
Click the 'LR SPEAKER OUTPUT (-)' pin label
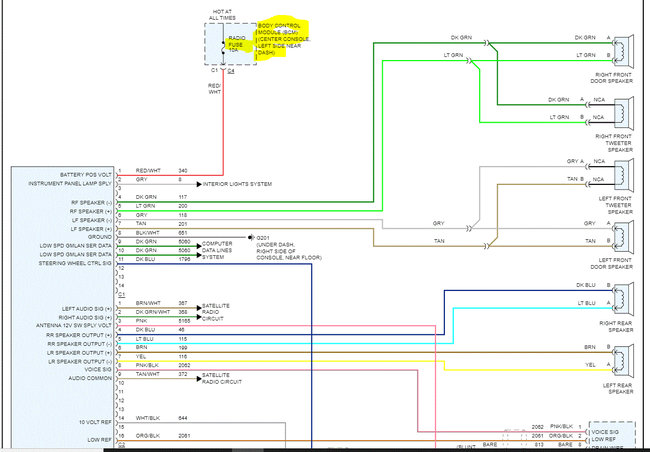(x=79, y=362)
